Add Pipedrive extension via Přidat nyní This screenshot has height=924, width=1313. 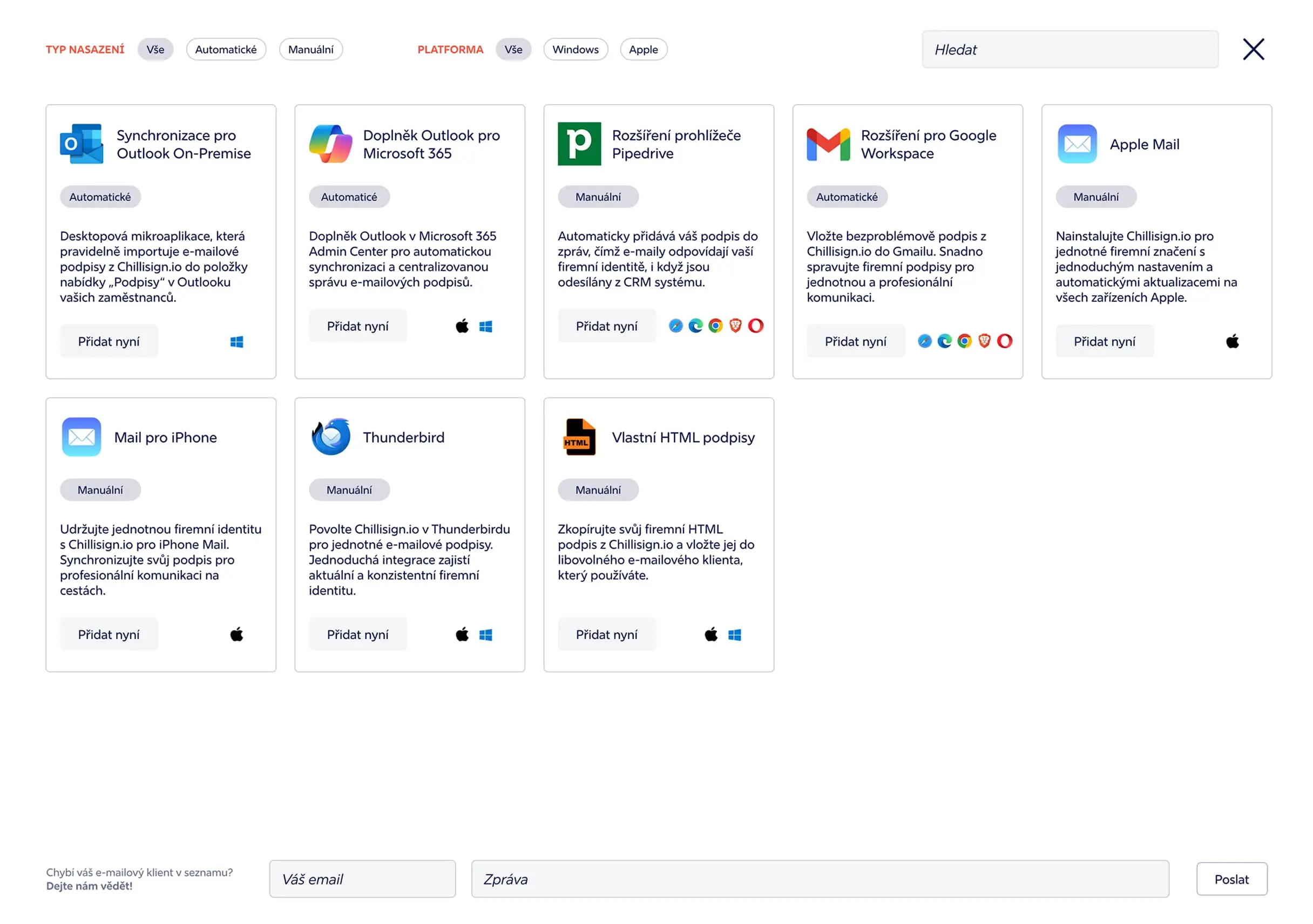(607, 326)
